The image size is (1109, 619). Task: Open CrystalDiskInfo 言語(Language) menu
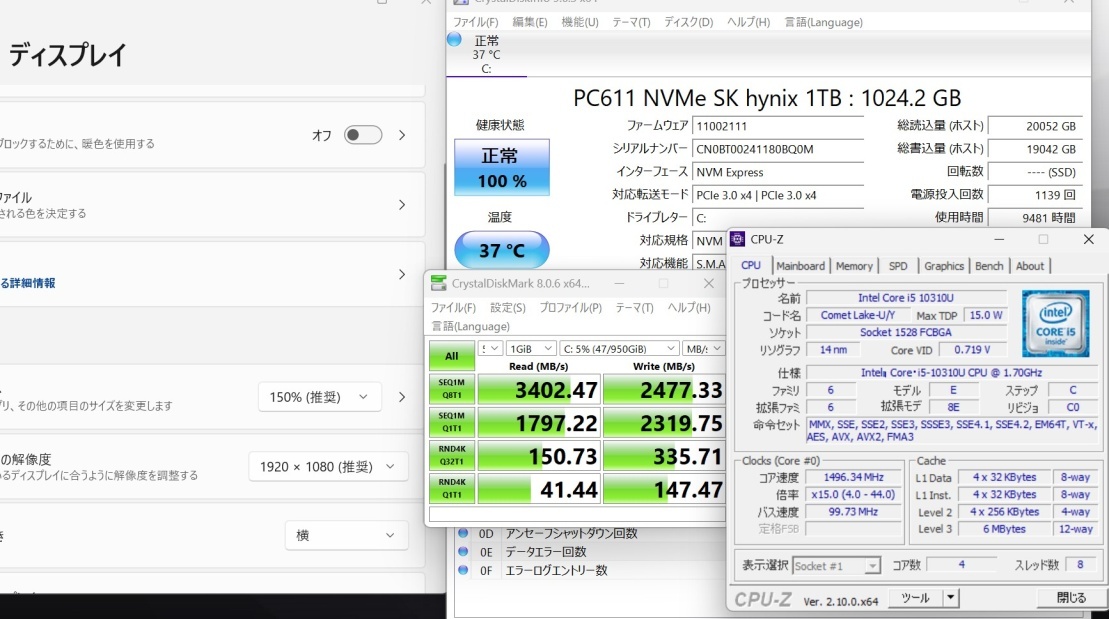tap(823, 22)
